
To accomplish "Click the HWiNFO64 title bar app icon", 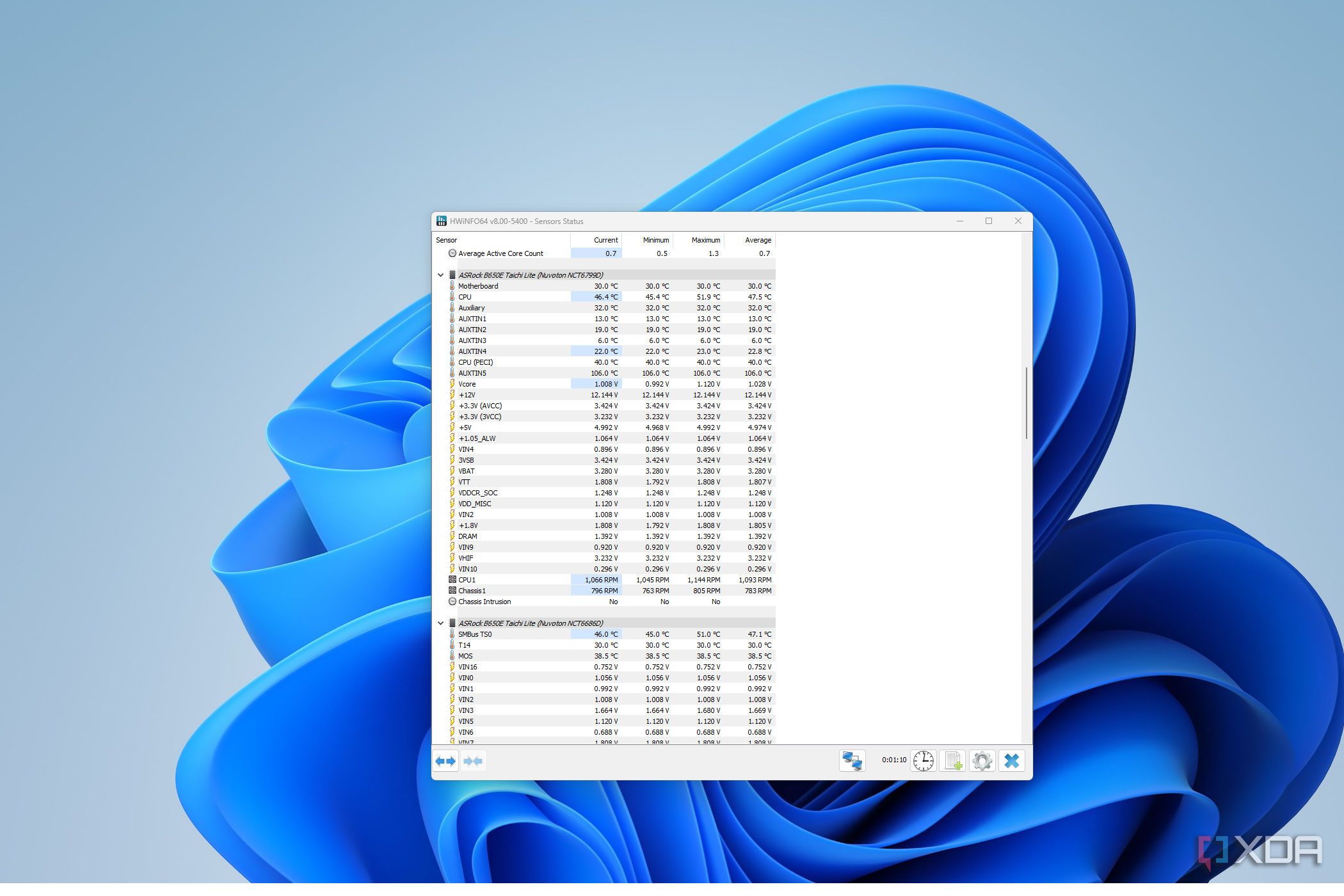I will click(x=441, y=221).
